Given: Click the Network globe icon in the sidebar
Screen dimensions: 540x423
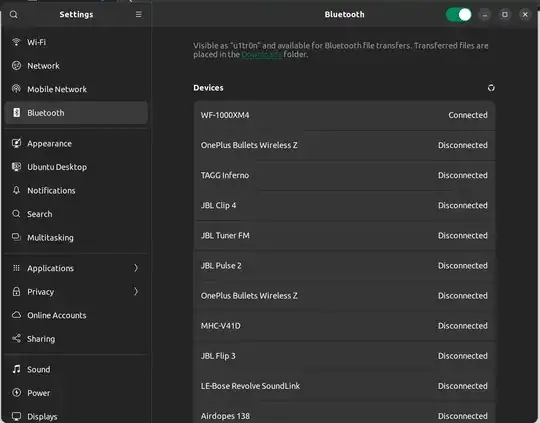Looking at the screenshot, I should point(16,65).
